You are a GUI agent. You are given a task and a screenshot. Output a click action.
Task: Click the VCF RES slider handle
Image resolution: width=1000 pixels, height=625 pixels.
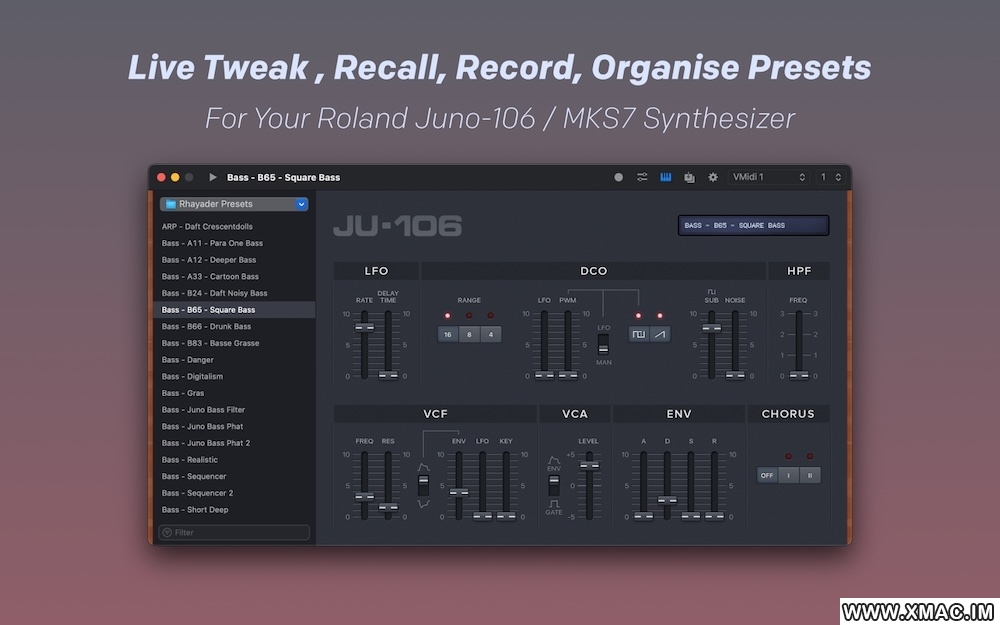tap(388, 508)
